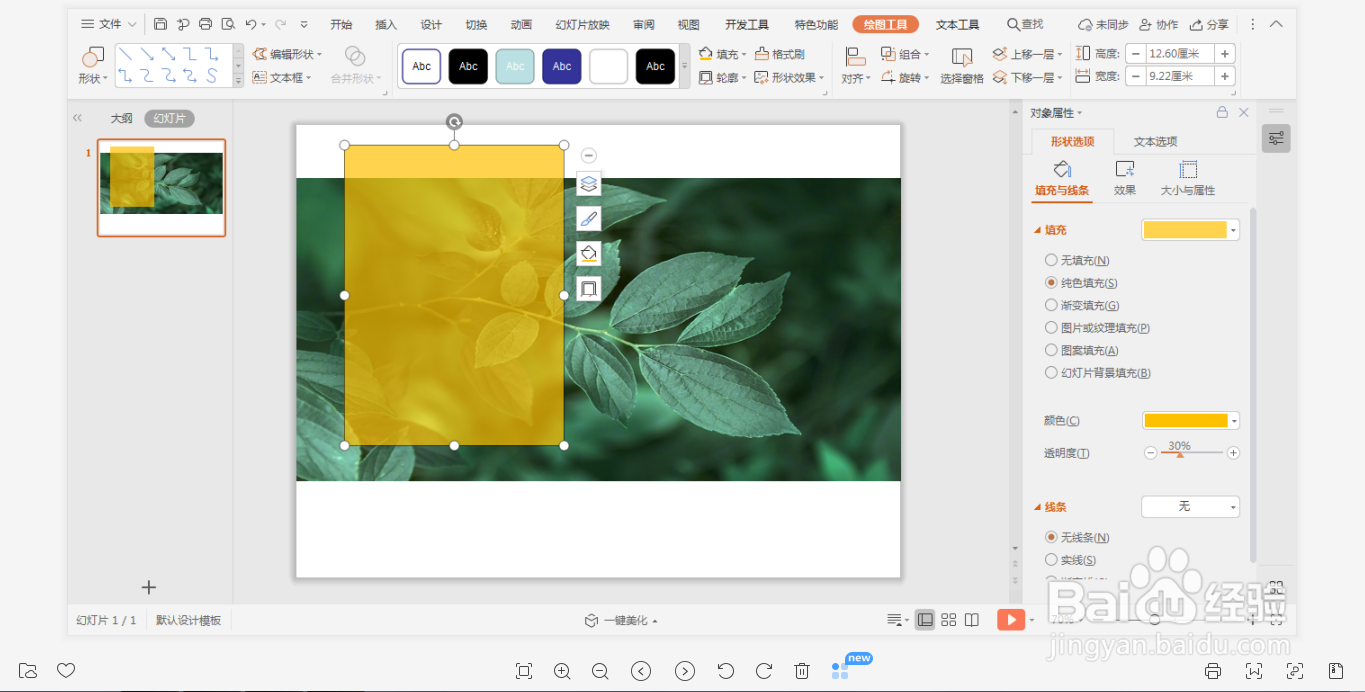Select Picture or texture fill option
The image size is (1365, 692).
(1051, 327)
